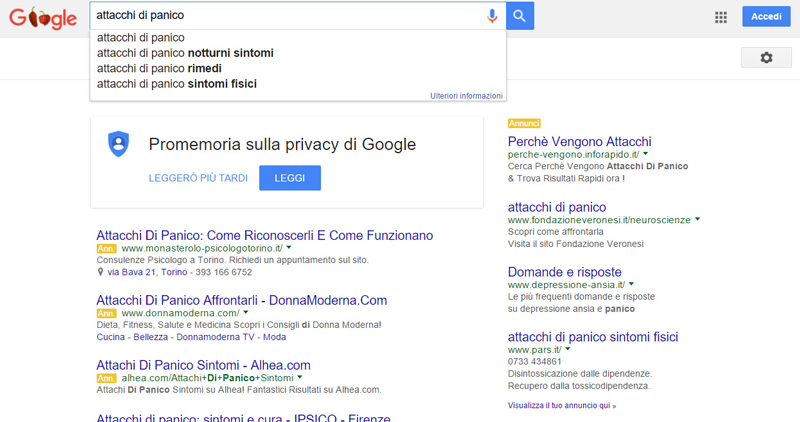Click the privacy shield icon
Image resolution: width=800 pixels, height=422 pixels.
(118, 144)
